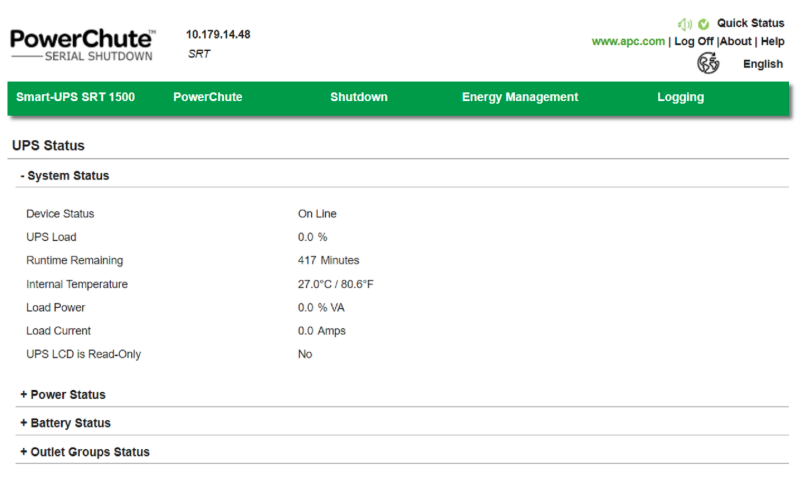Open the Smart-UPS SRT 1500 menu
The height and width of the screenshot is (486, 802).
(75, 97)
